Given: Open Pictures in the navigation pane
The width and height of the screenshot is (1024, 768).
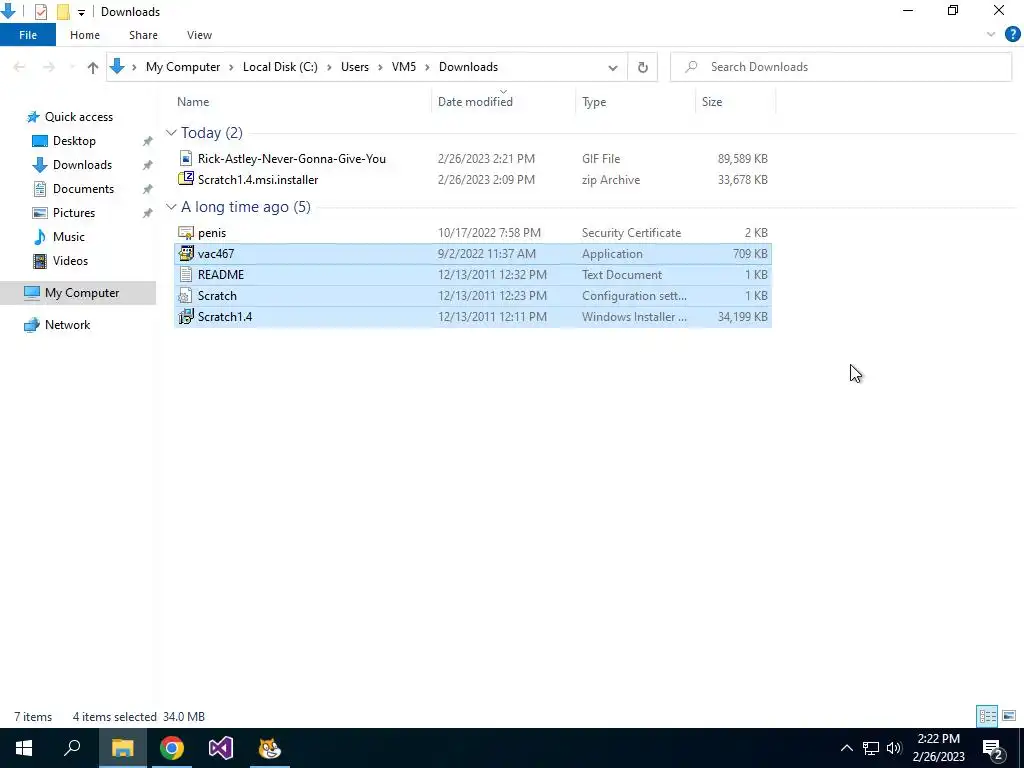Looking at the screenshot, I should [74, 213].
